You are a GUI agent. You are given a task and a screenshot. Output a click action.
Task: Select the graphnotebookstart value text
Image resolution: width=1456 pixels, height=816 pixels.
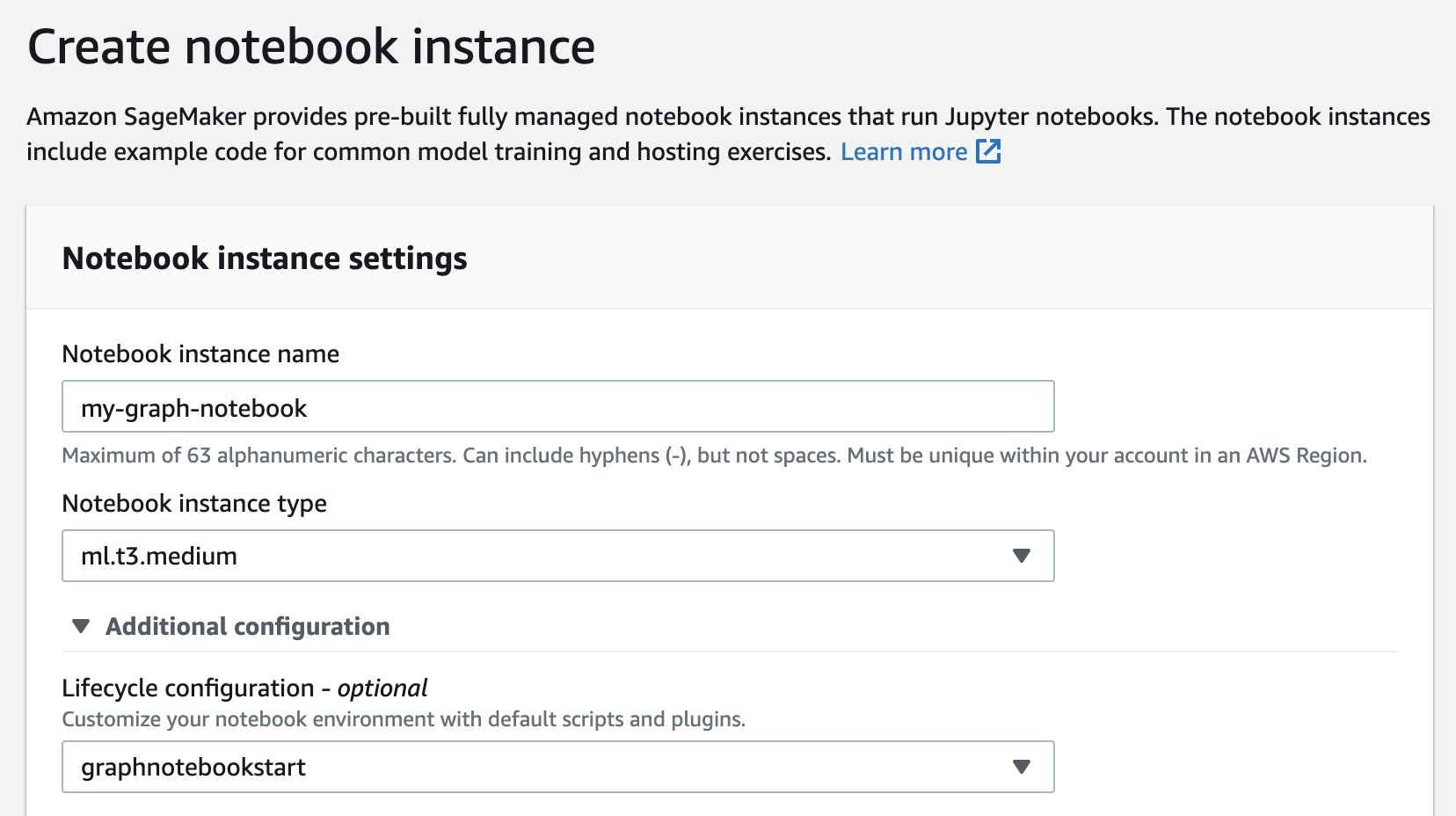(193, 768)
